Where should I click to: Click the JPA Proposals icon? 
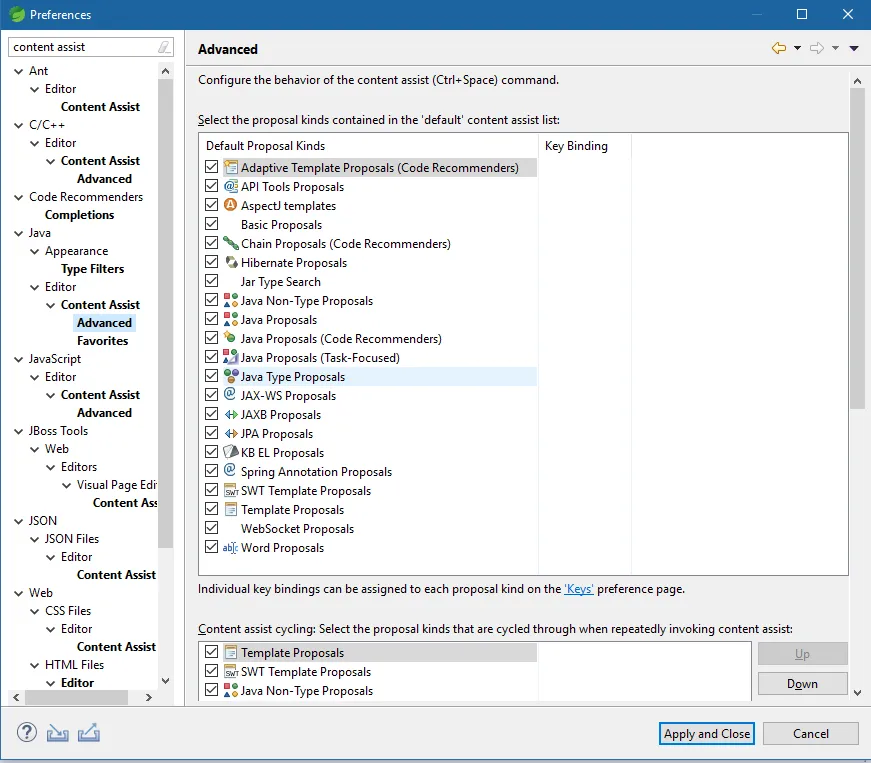tap(231, 433)
